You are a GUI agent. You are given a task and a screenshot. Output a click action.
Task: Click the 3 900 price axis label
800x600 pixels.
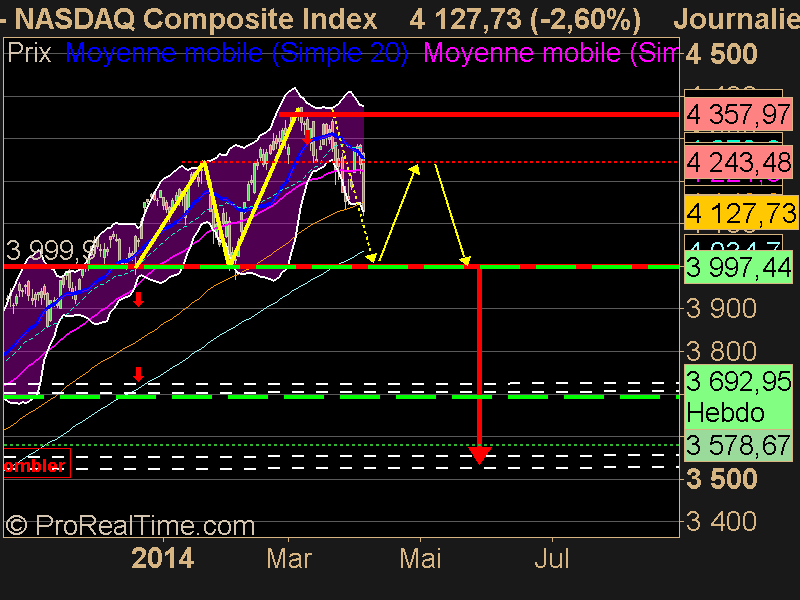(x=721, y=309)
